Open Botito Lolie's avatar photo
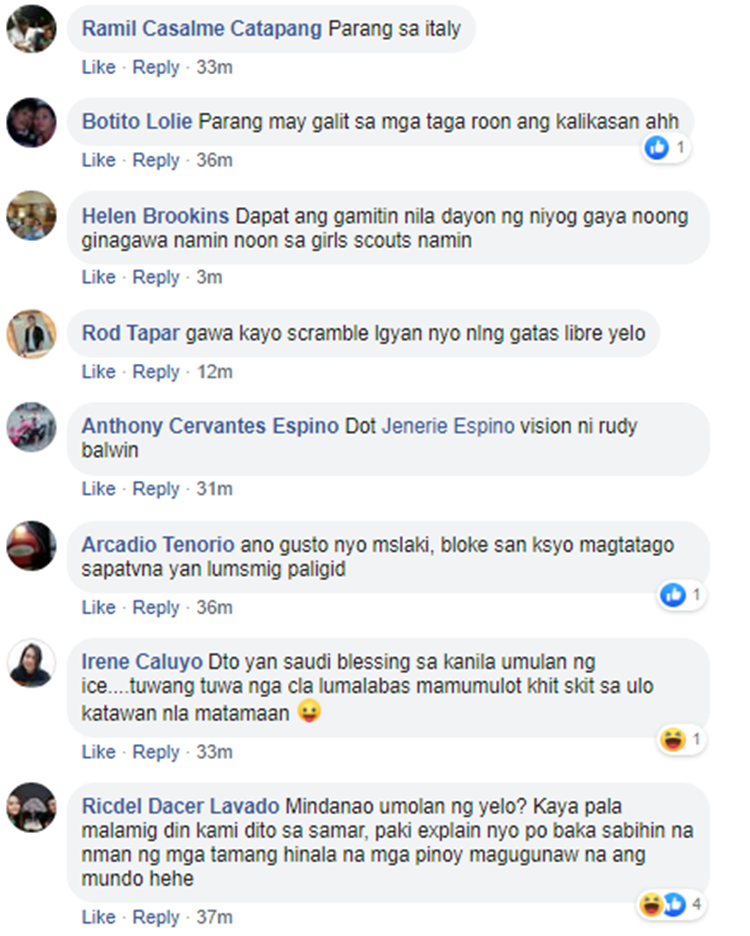The image size is (750, 936). tap(32, 122)
